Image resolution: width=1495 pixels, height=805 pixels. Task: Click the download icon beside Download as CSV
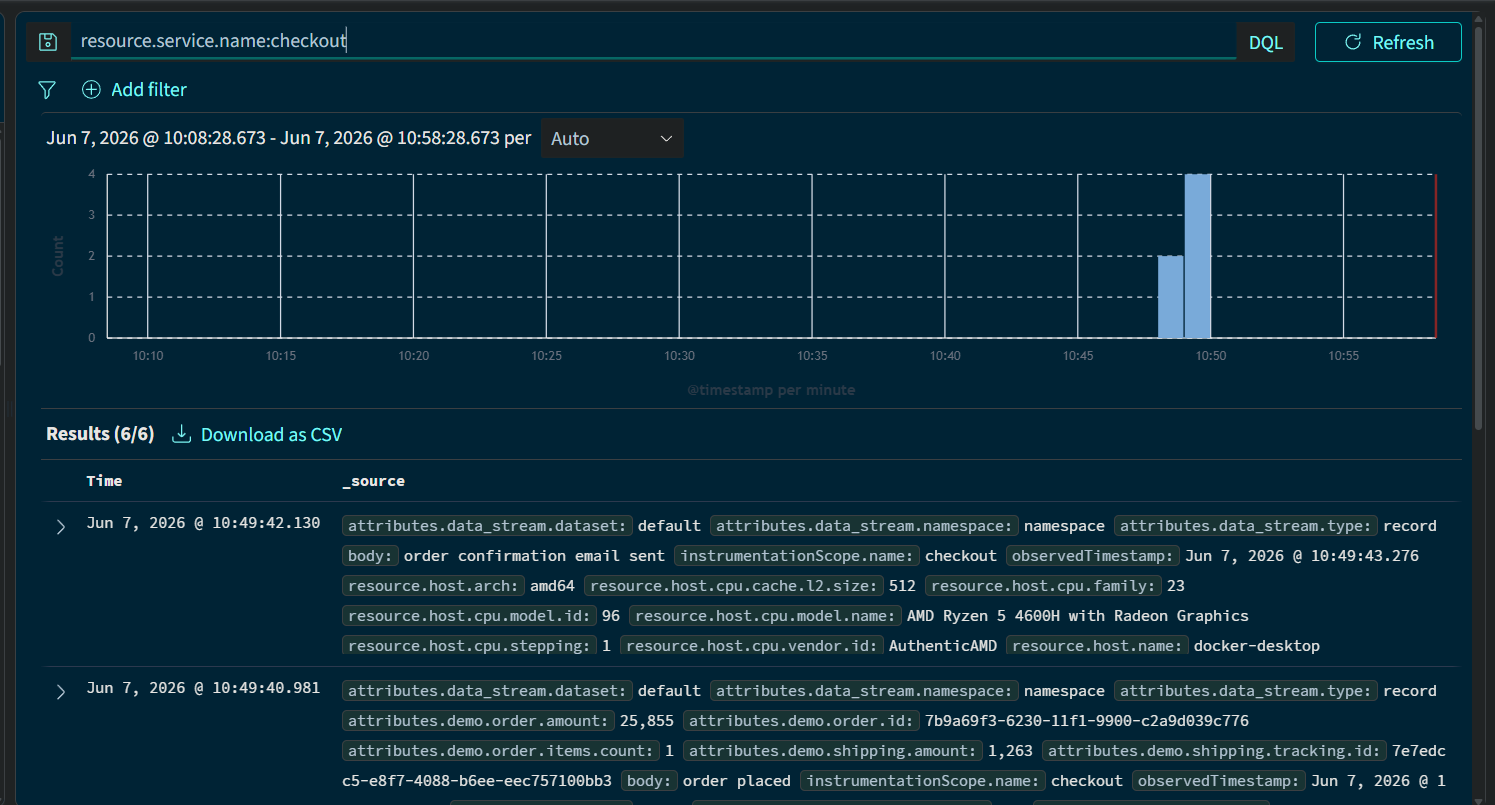[x=181, y=434]
